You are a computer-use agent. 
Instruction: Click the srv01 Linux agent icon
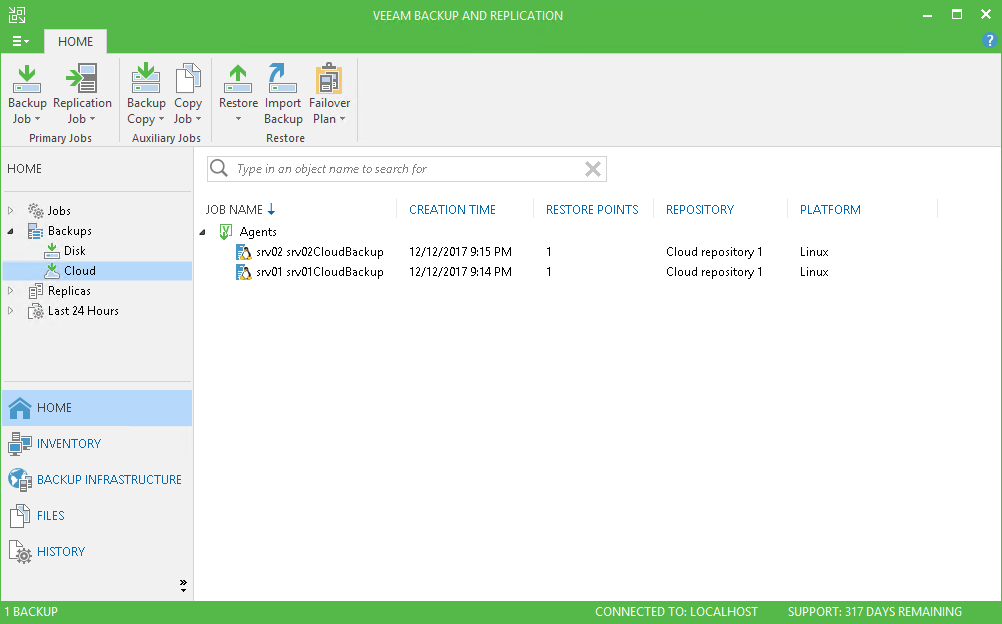pos(243,272)
